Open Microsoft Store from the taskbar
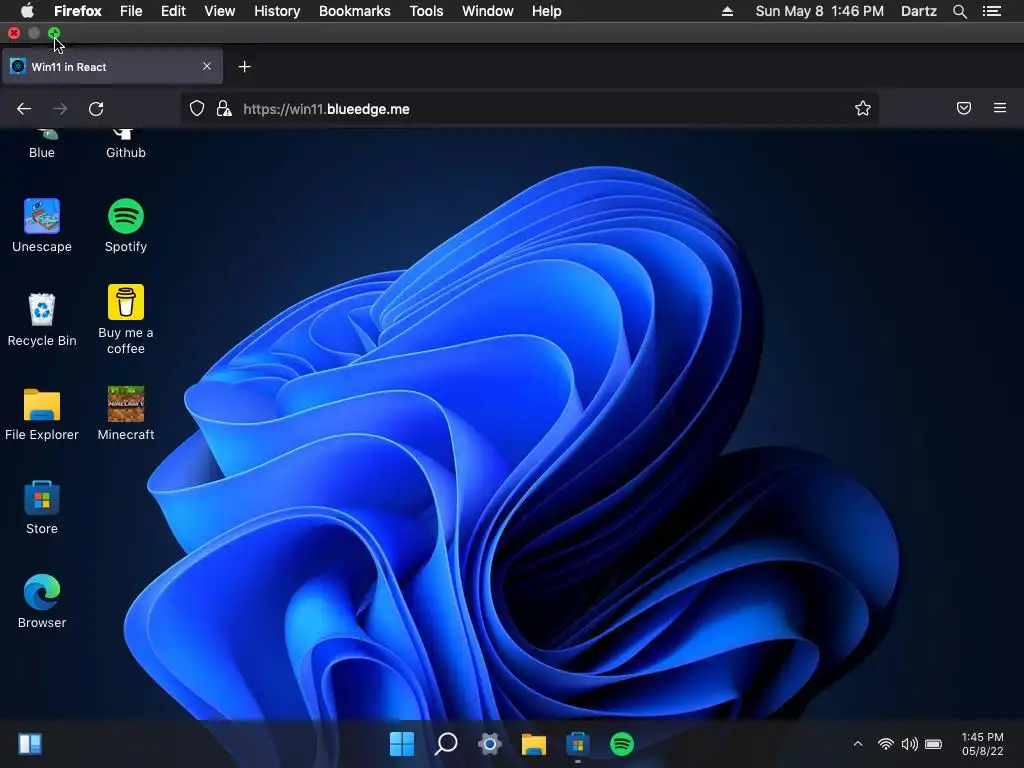 tap(577, 744)
